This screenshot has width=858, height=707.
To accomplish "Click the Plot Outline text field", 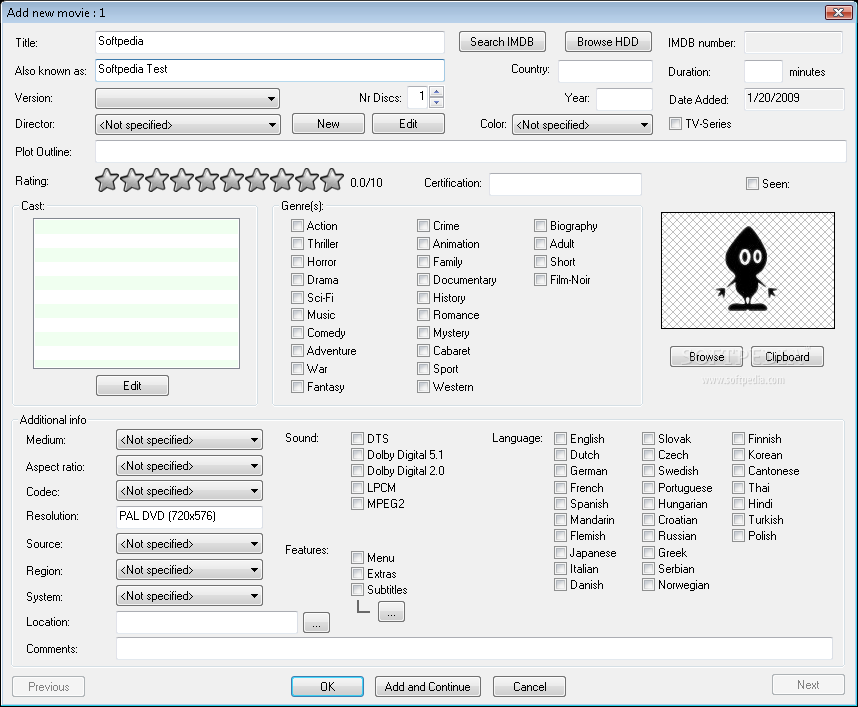I will [471, 152].
